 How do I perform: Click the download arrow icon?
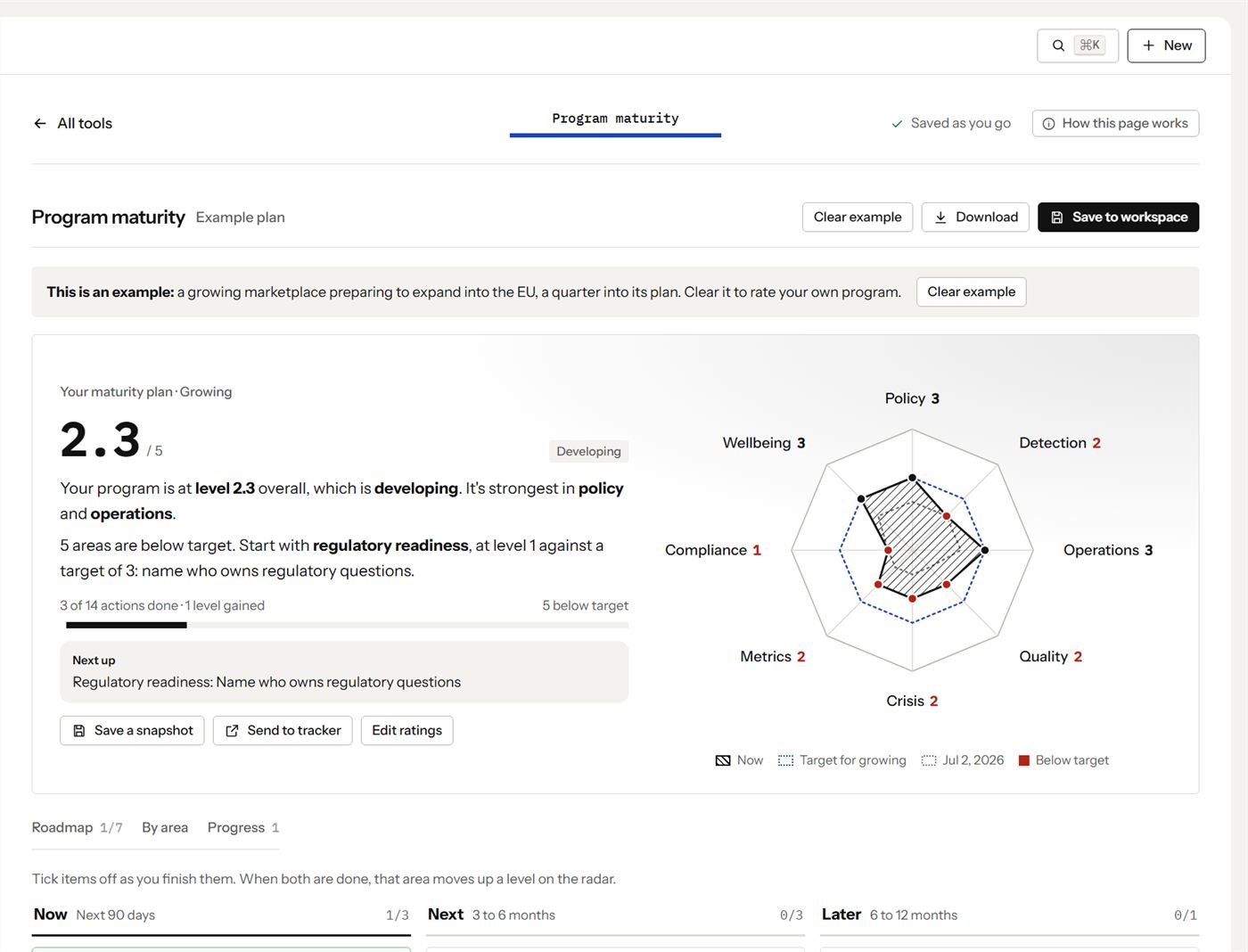pos(940,217)
